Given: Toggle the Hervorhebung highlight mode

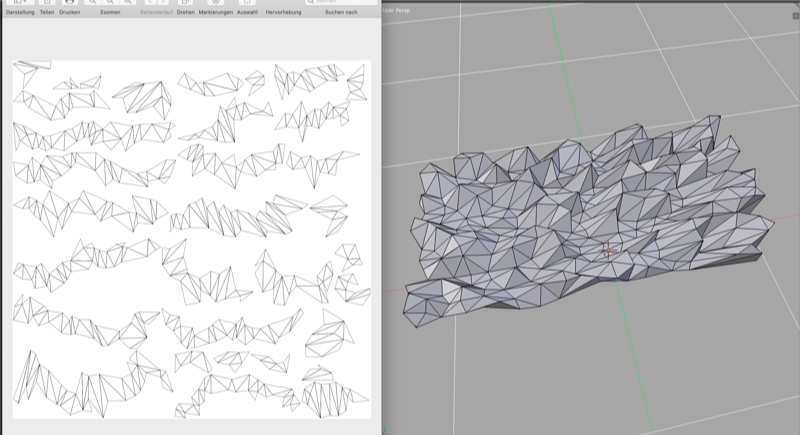Looking at the screenshot, I should (x=283, y=4).
